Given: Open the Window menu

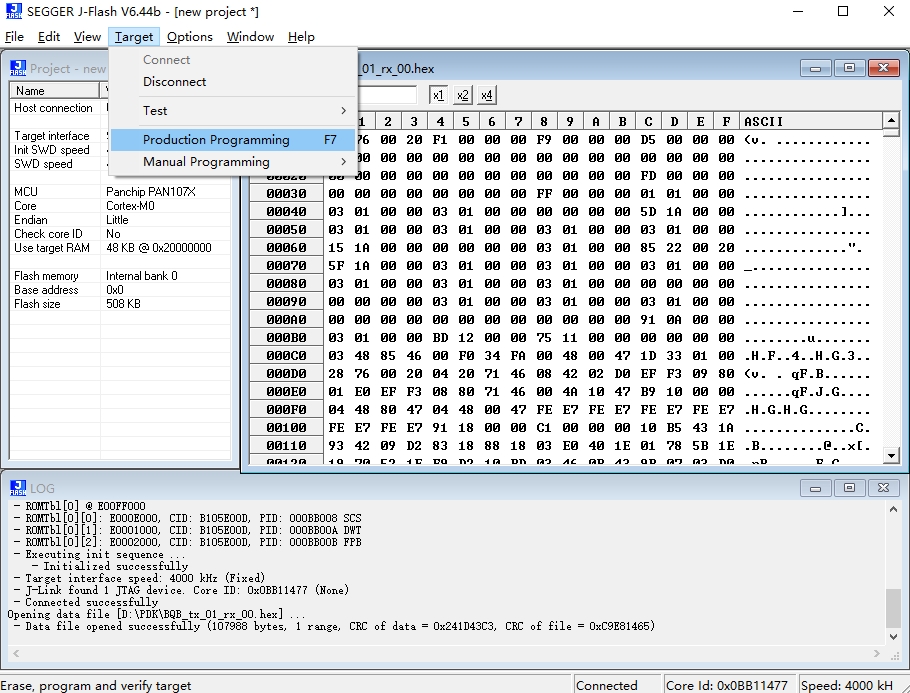Looking at the screenshot, I should 250,37.
